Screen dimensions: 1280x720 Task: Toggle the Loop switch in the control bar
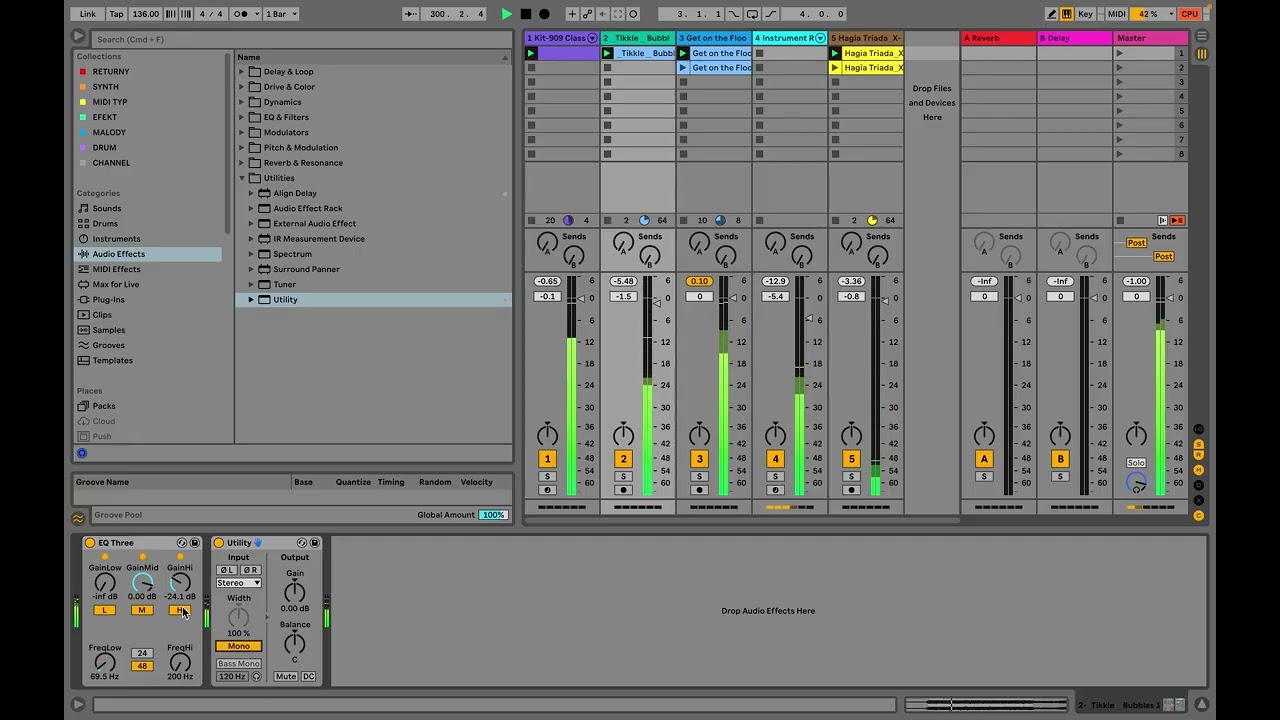click(752, 14)
